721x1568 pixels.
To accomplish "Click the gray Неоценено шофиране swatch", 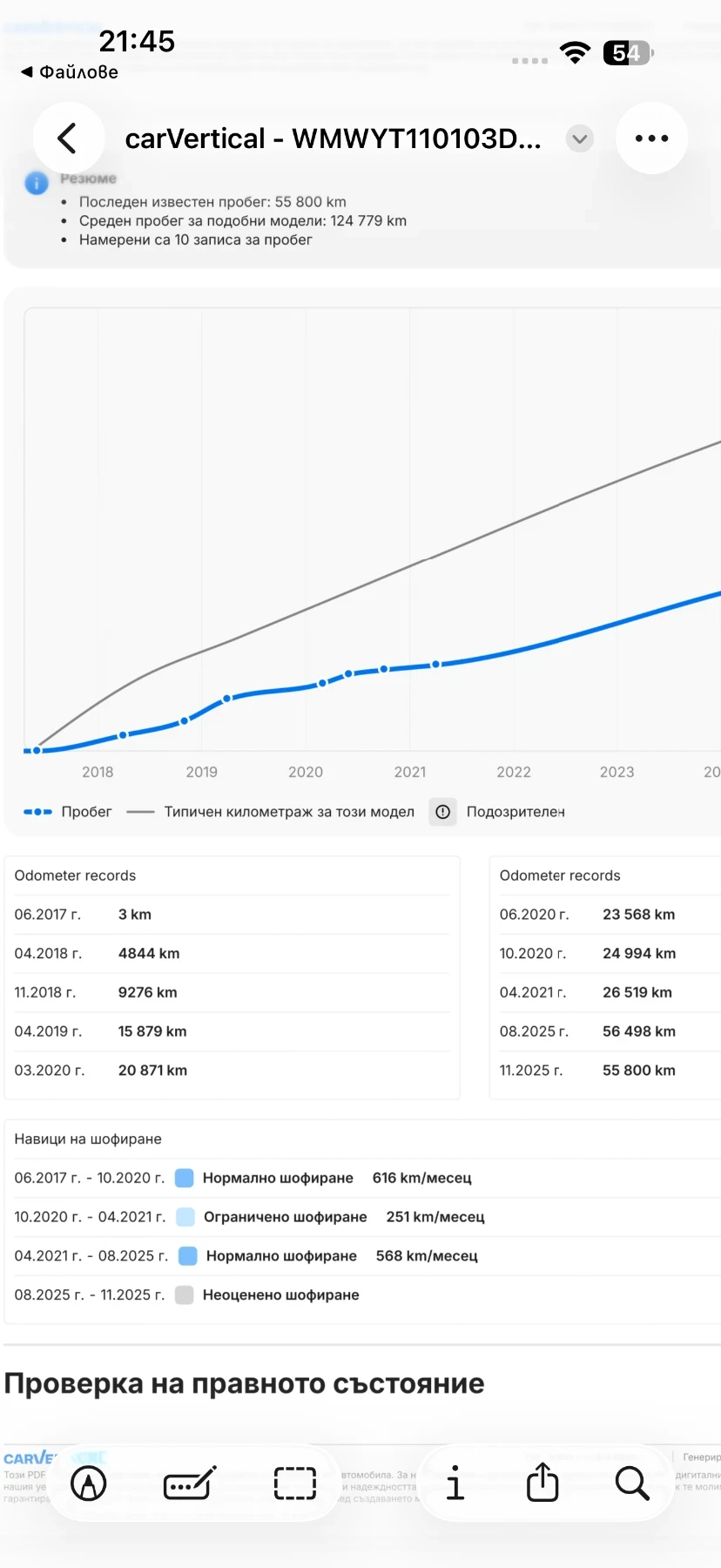I will pyautogui.click(x=185, y=1295).
